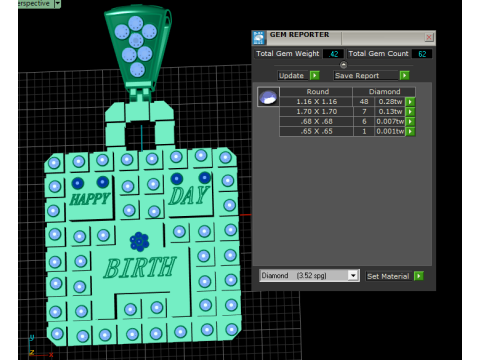
Task: Select the .65 X .65 size cell
Action: click(x=316, y=131)
